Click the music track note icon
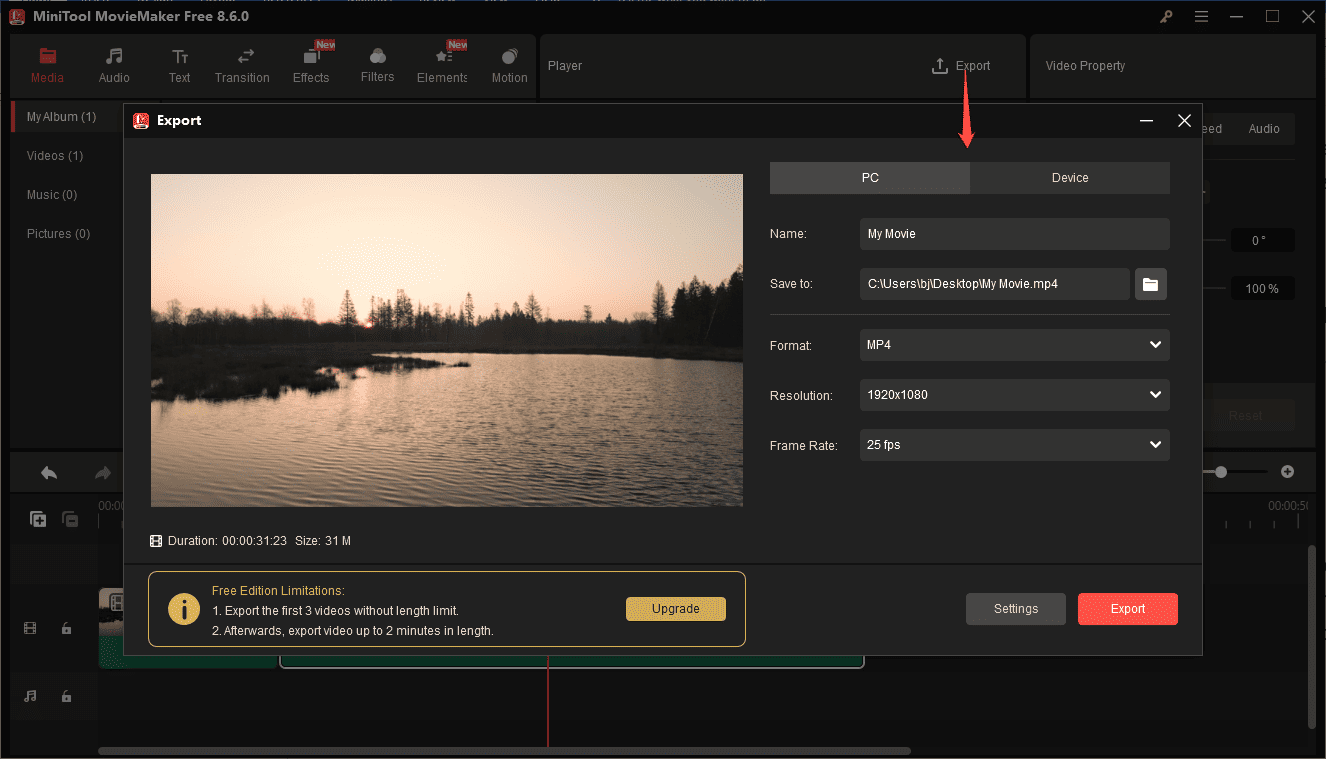 (x=30, y=696)
